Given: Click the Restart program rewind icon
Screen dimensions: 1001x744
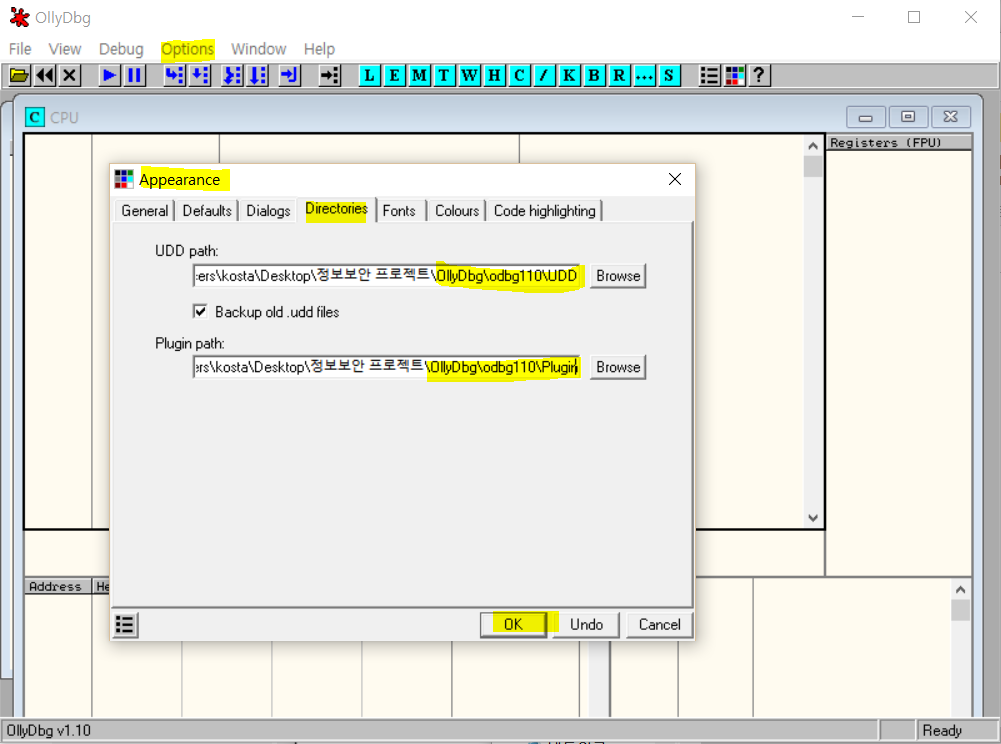Looking at the screenshot, I should point(45,75).
